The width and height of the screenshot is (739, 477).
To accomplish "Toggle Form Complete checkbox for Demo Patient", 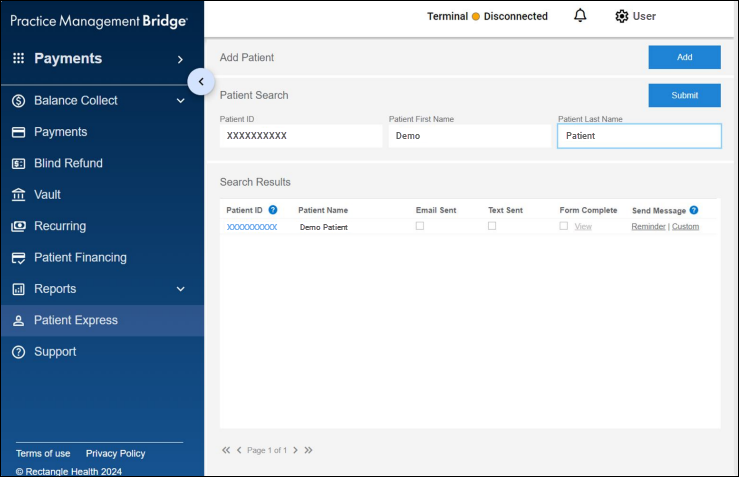I will click(564, 226).
